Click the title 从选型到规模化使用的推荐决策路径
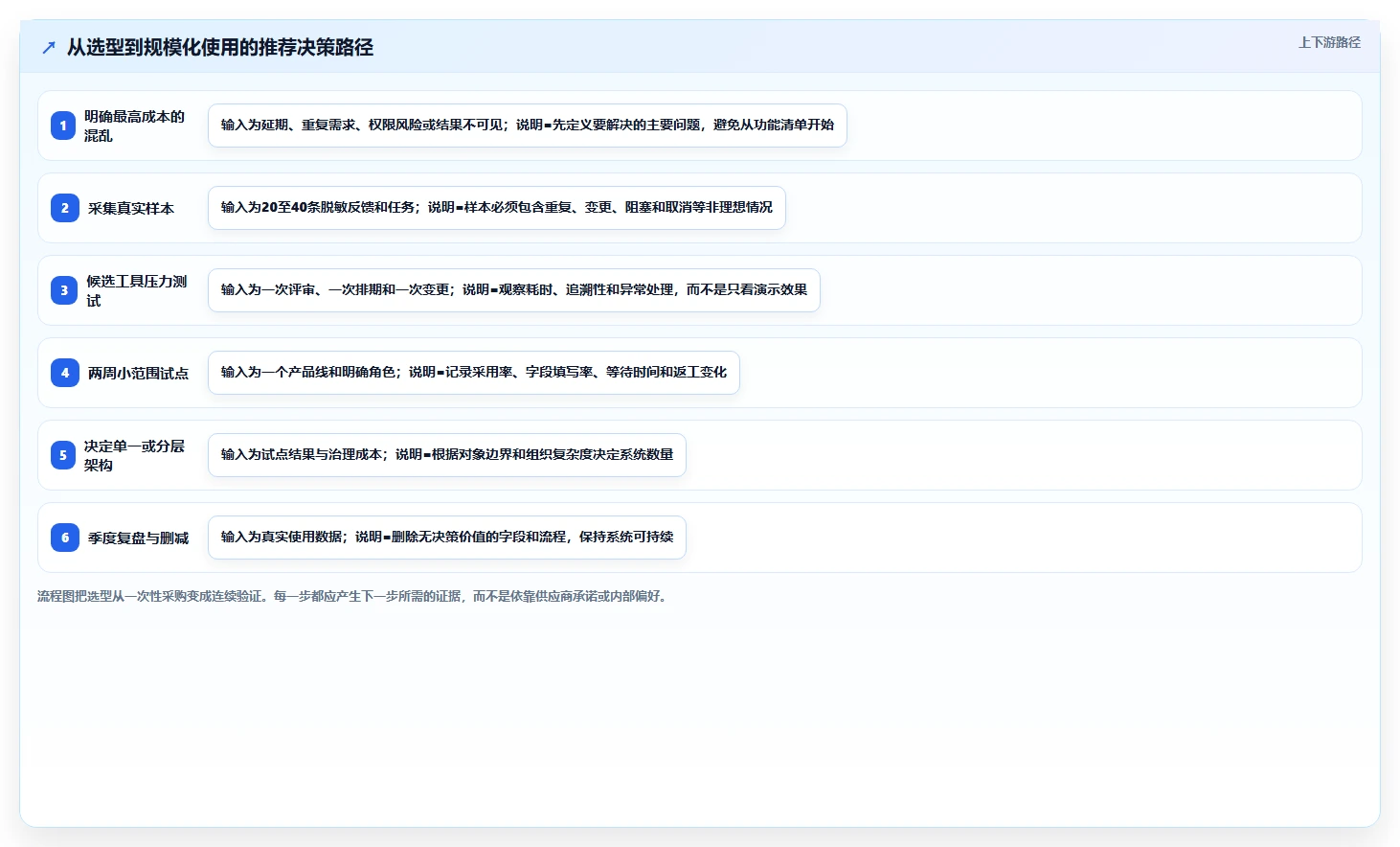 220,47
